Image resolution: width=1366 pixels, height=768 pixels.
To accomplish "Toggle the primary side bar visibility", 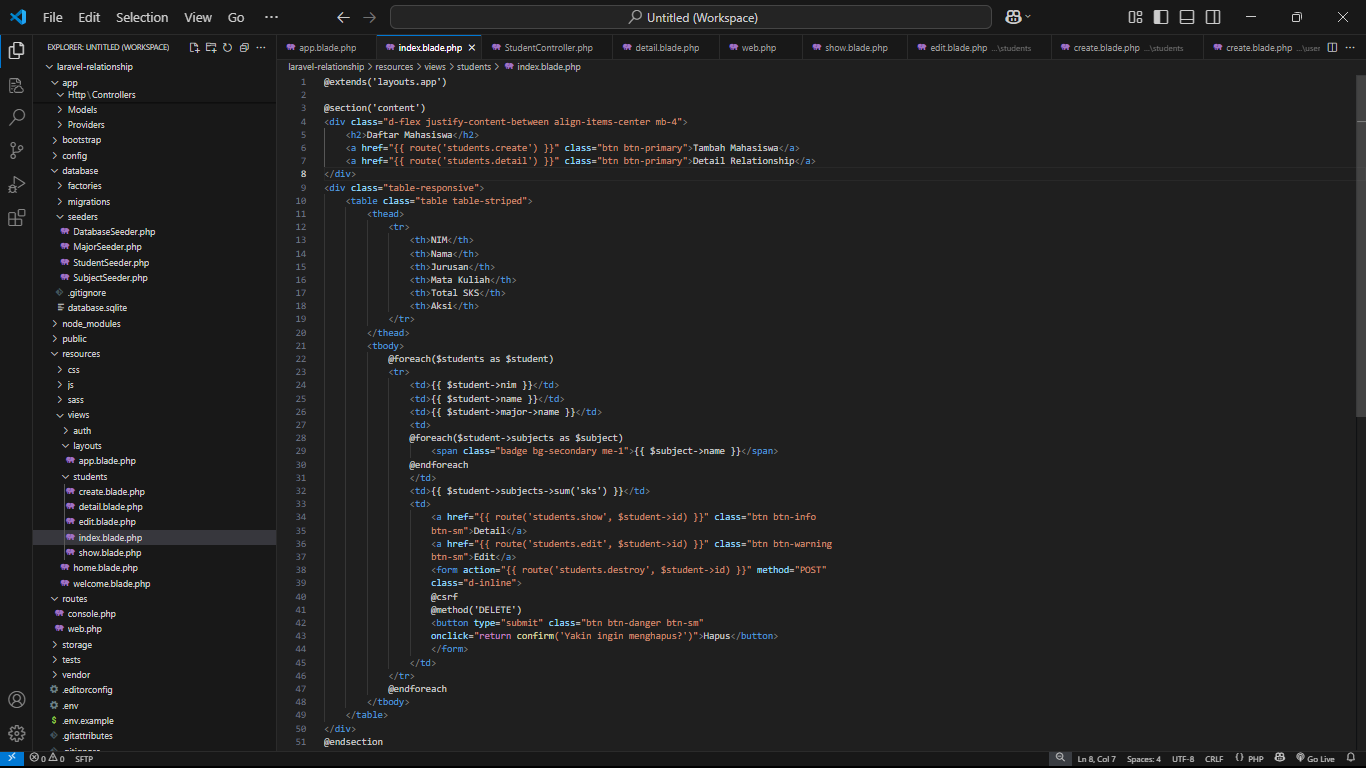I will pos(1161,17).
